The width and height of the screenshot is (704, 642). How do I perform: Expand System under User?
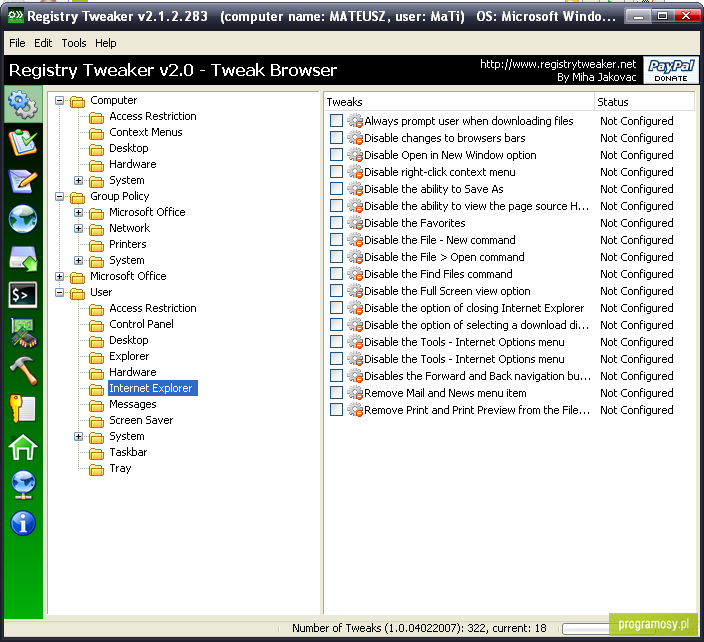pos(79,436)
